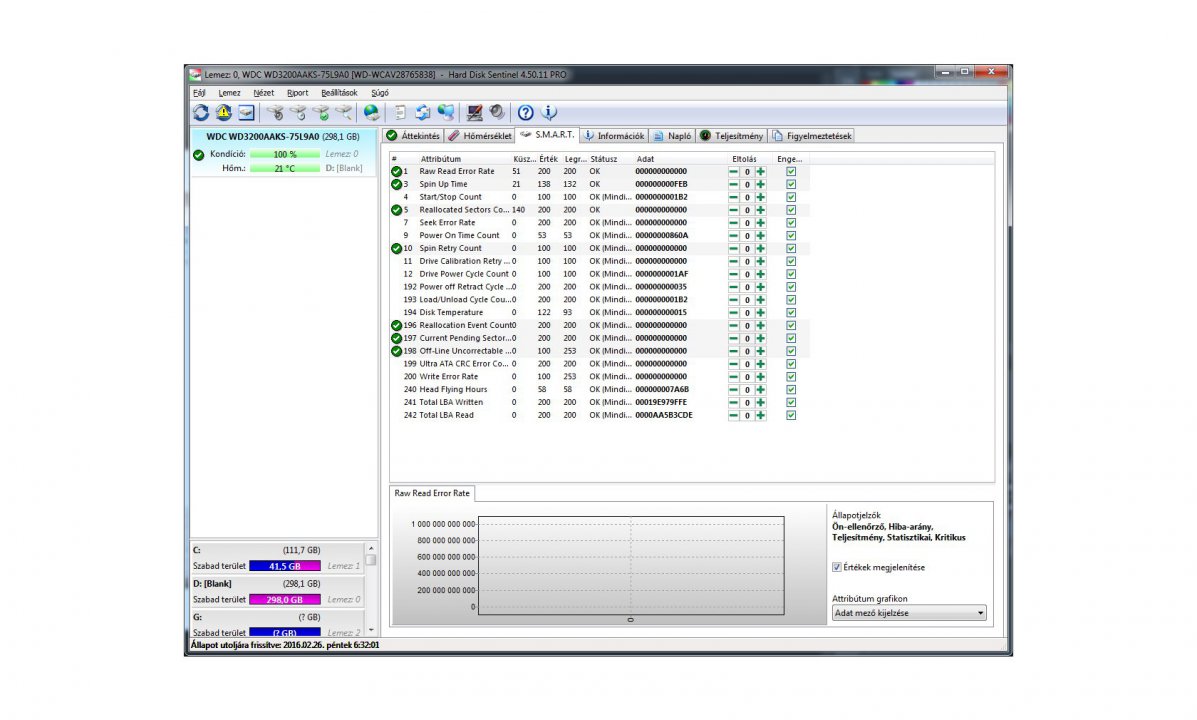Click the first disk test toolbar icon
Viewport: 1197px width, 720px height.
276,113
